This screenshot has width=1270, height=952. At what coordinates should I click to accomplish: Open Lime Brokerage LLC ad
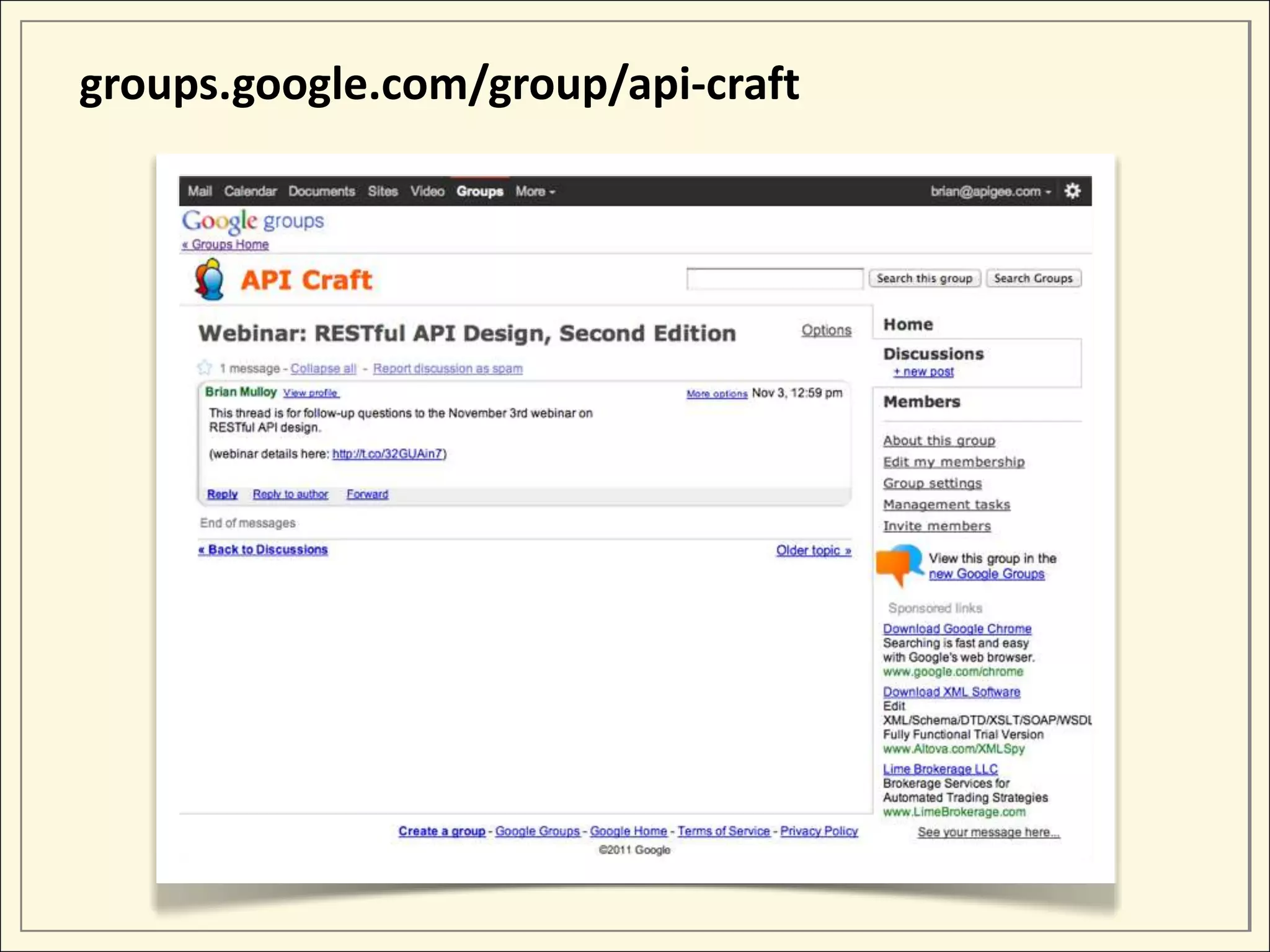click(x=940, y=769)
